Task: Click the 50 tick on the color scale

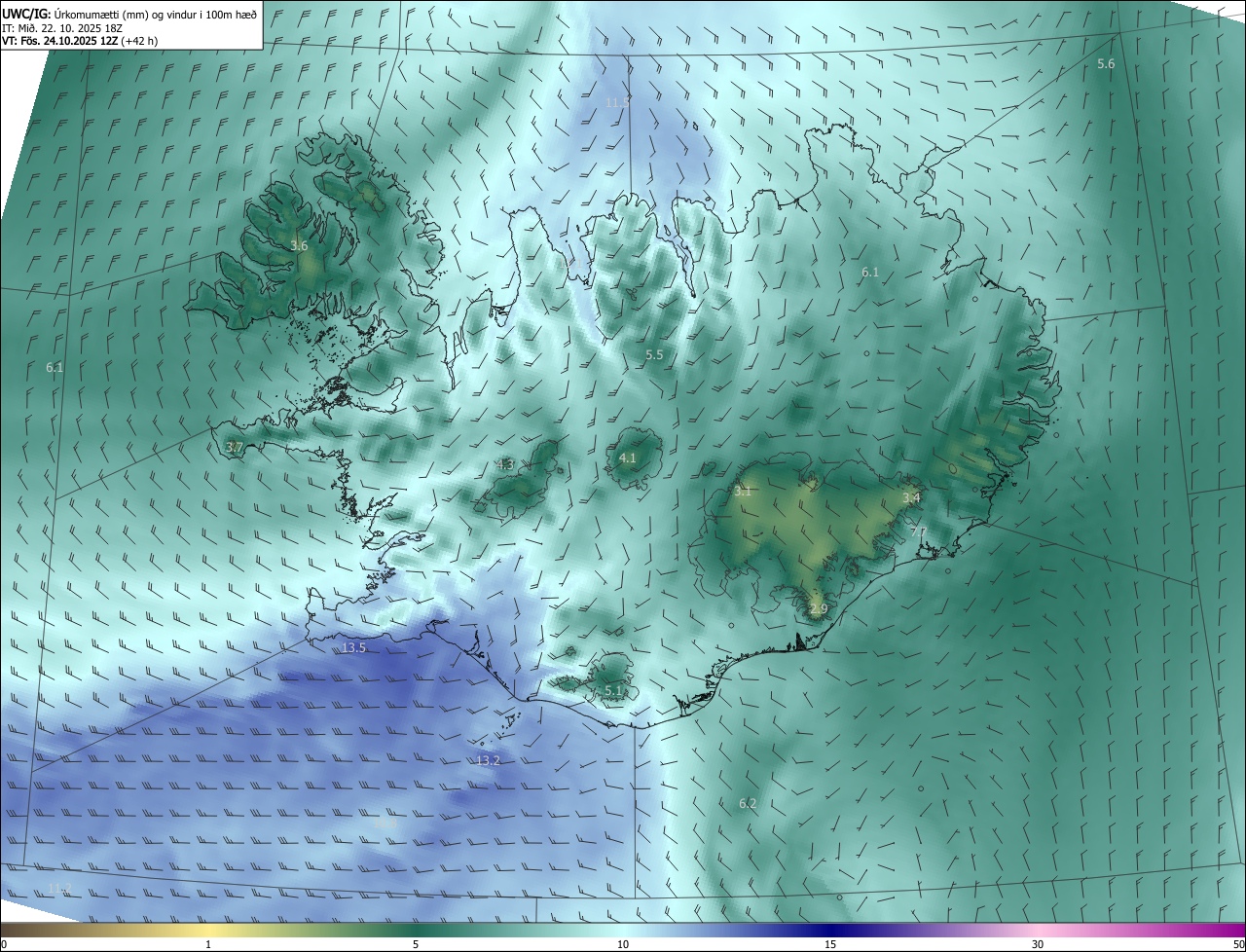Action: (x=1238, y=944)
